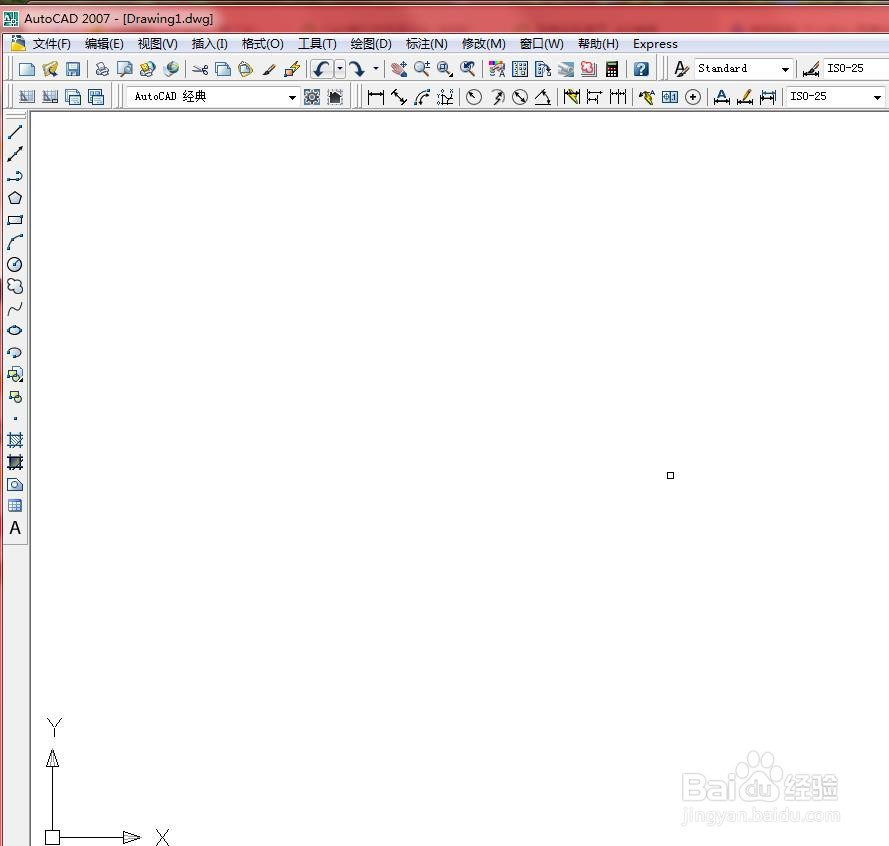Select the Aligned Dimension tool
The height and width of the screenshot is (846, 889).
tap(399, 97)
